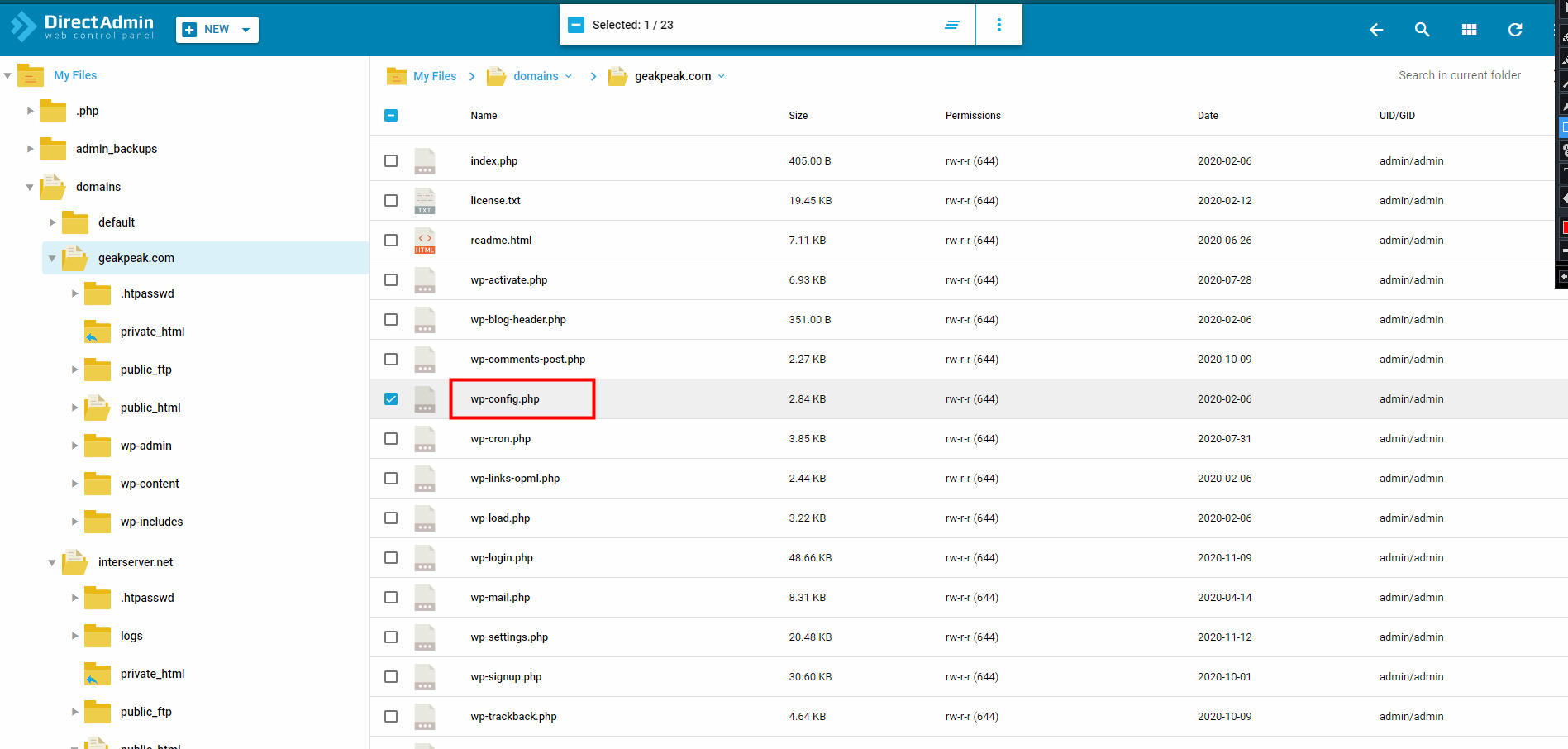Open the geakpeak.com breadcrumb dropdown
Image resolution: width=1568 pixels, height=749 pixels.
pos(722,76)
